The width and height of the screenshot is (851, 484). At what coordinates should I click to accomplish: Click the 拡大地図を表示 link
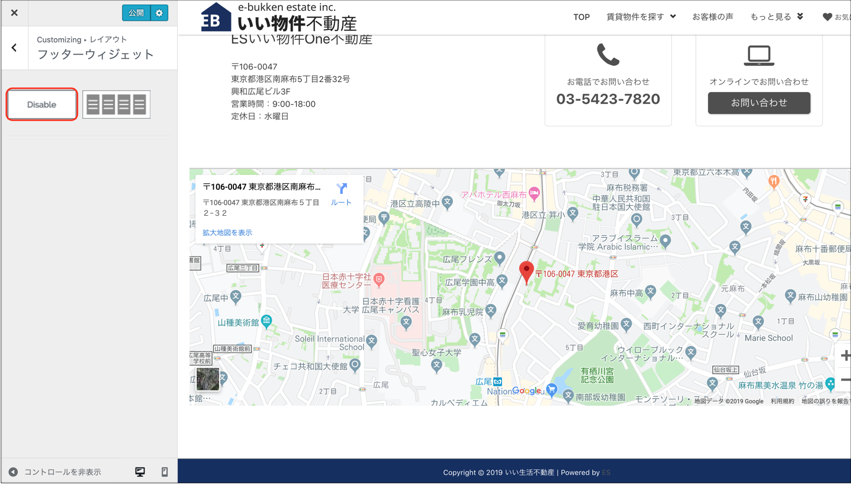point(227,233)
